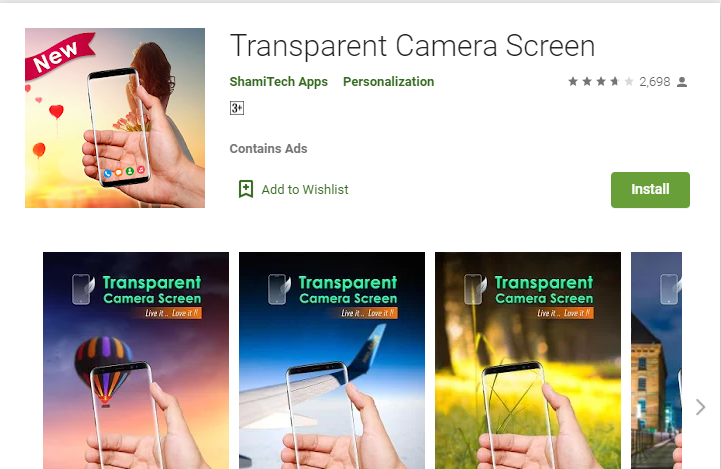
Task: Open the ShamiTech Apps developer page
Action: (278, 81)
